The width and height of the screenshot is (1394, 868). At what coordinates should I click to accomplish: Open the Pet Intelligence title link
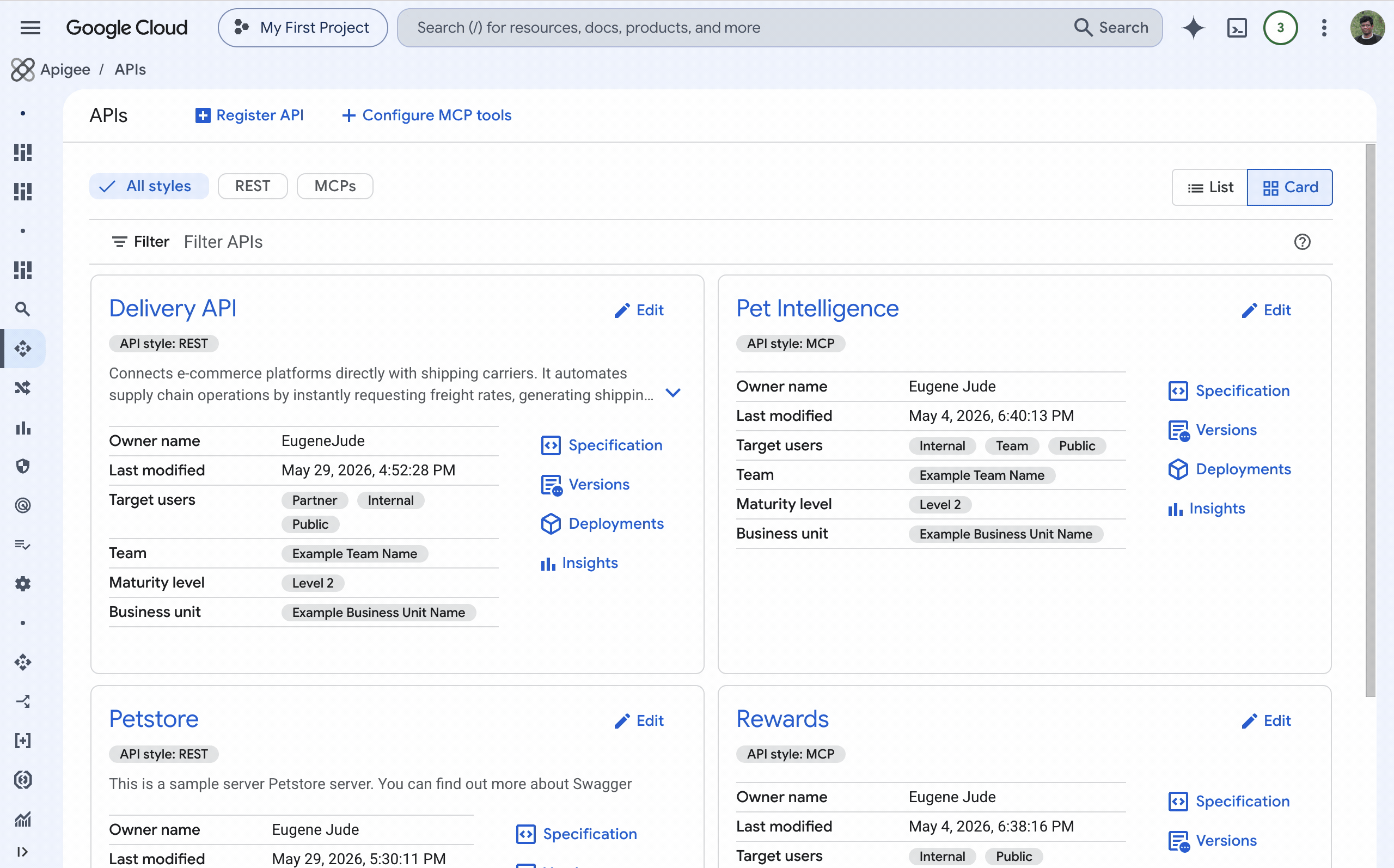[817, 309]
